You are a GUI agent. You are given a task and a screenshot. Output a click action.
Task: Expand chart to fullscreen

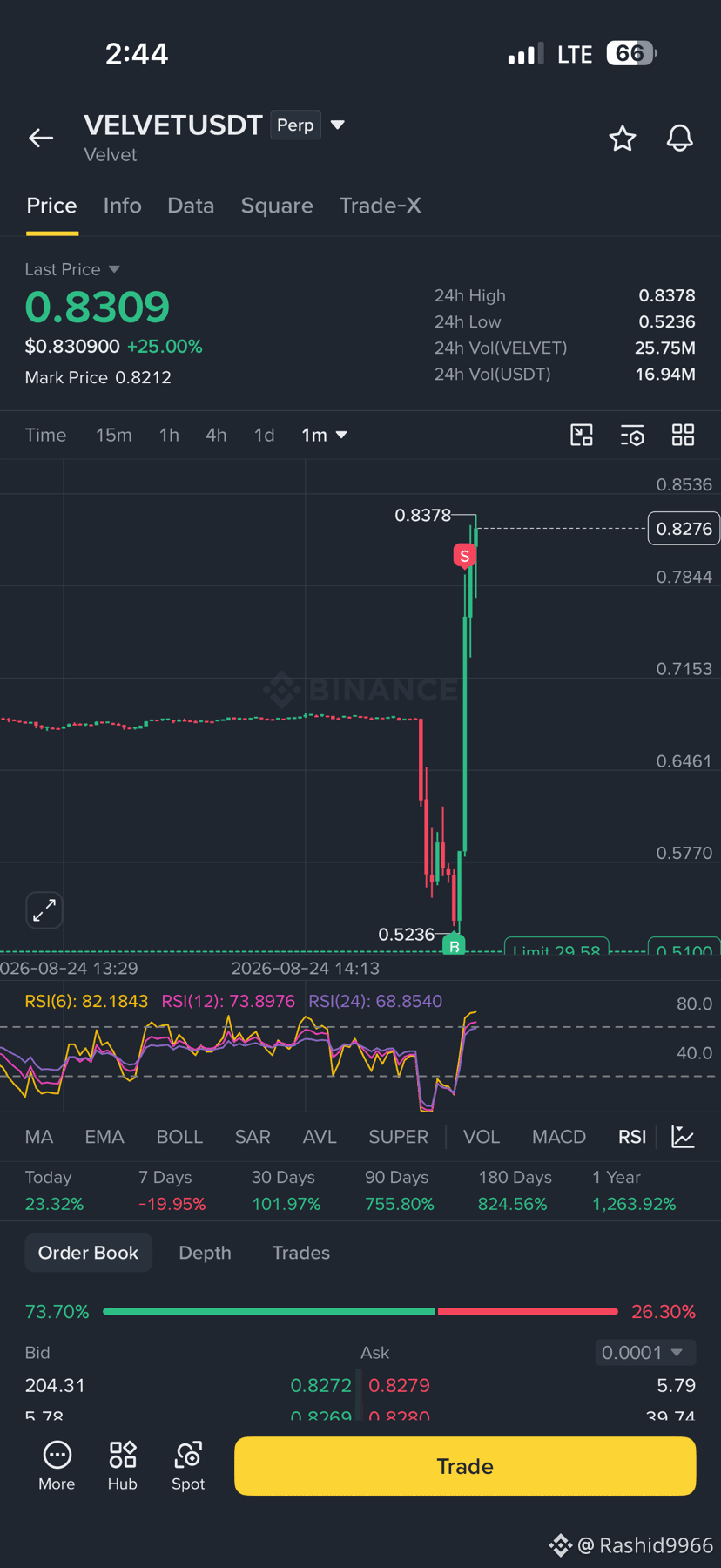44,910
